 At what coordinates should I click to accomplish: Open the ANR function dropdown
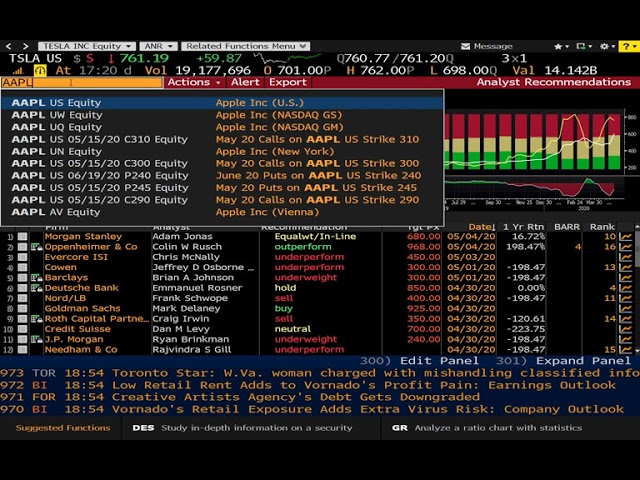pyautogui.click(x=159, y=47)
